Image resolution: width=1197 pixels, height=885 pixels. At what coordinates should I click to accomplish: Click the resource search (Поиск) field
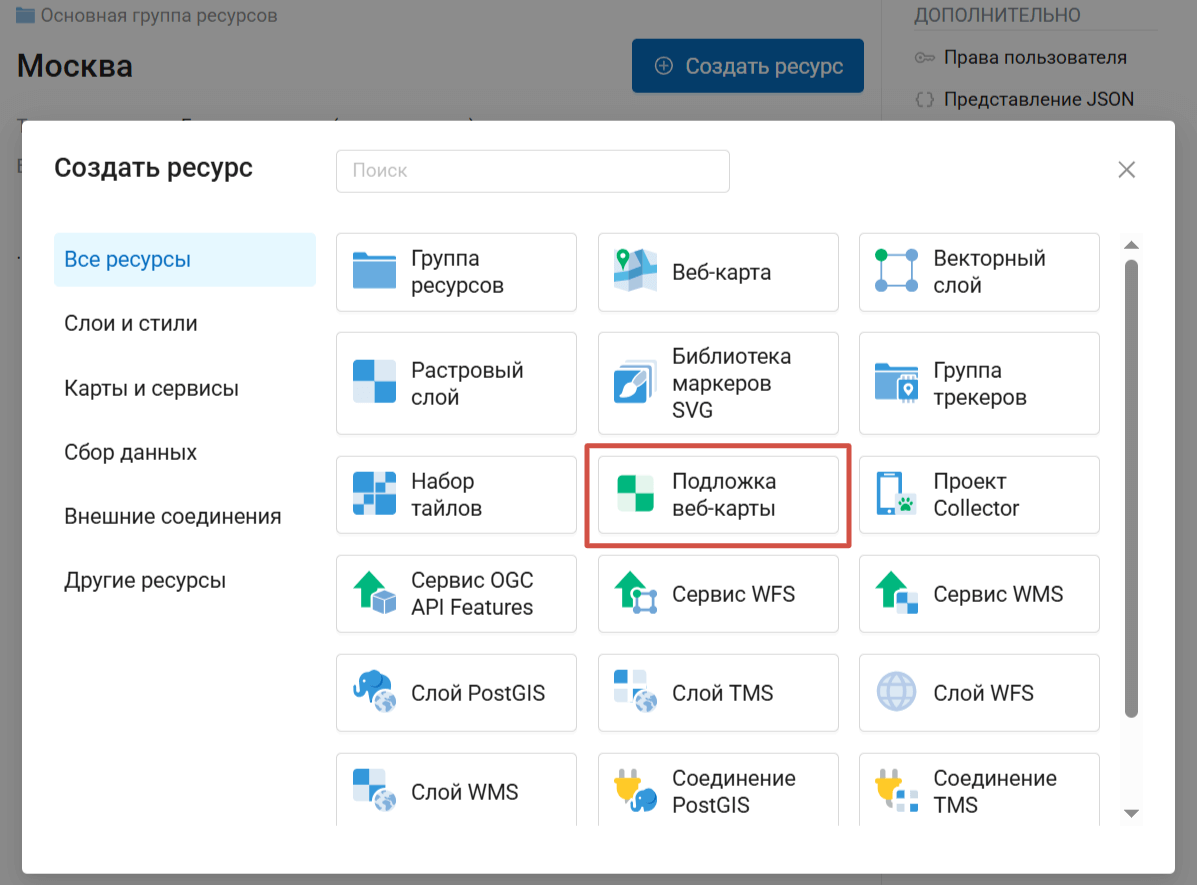(x=532, y=171)
